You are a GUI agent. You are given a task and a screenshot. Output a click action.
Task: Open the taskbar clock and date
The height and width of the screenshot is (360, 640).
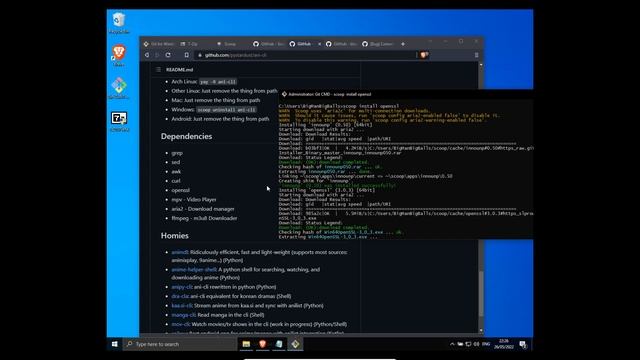(504, 344)
